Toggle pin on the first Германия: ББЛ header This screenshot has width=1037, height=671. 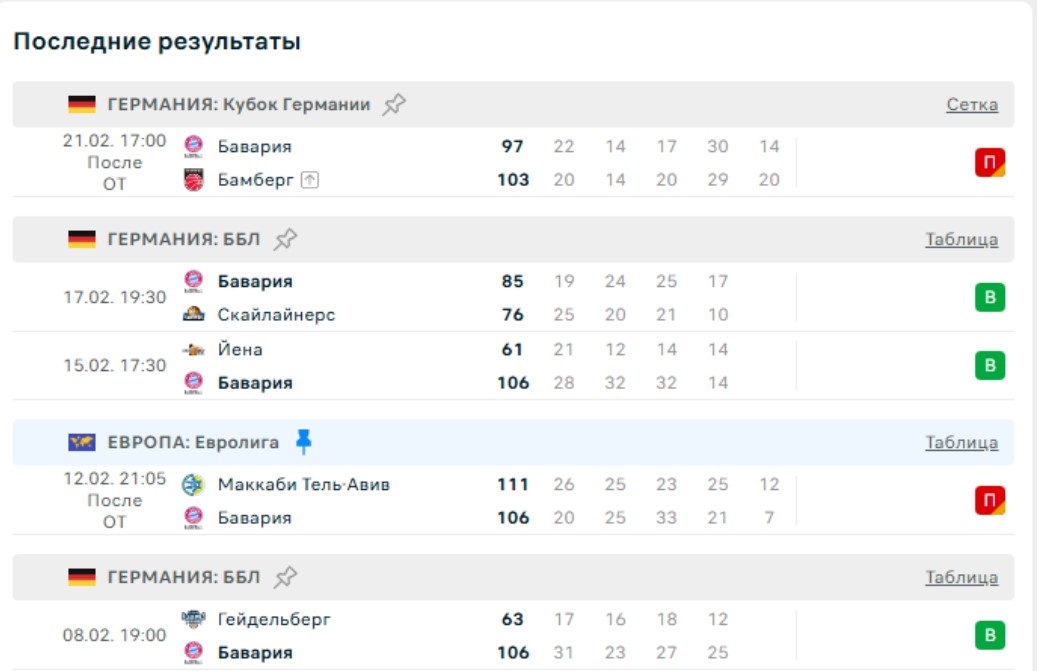pos(286,239)
